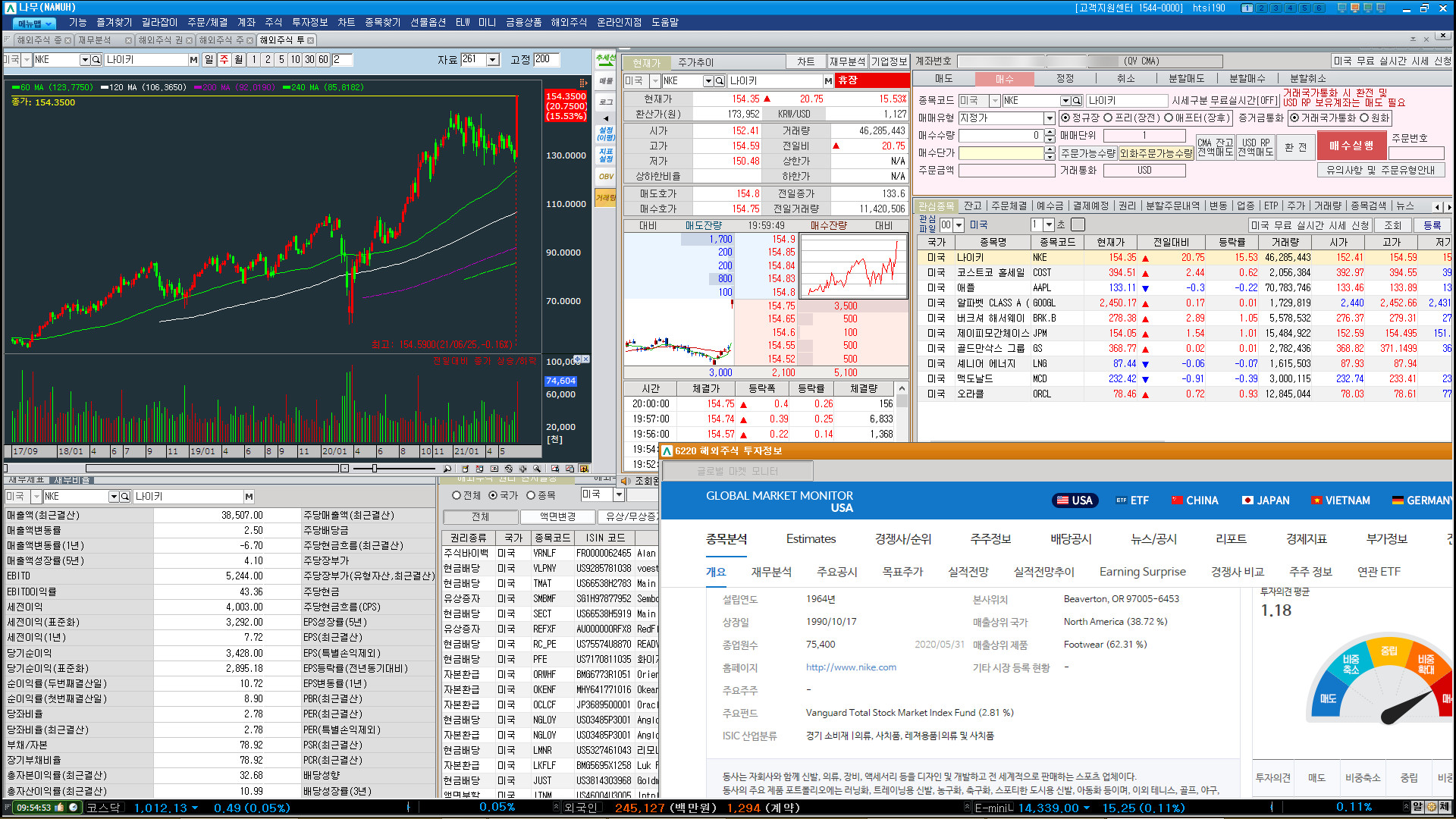Open the nike.com homepage link
This screenshot has height=819, width=1456.
(x=851, y=667)
